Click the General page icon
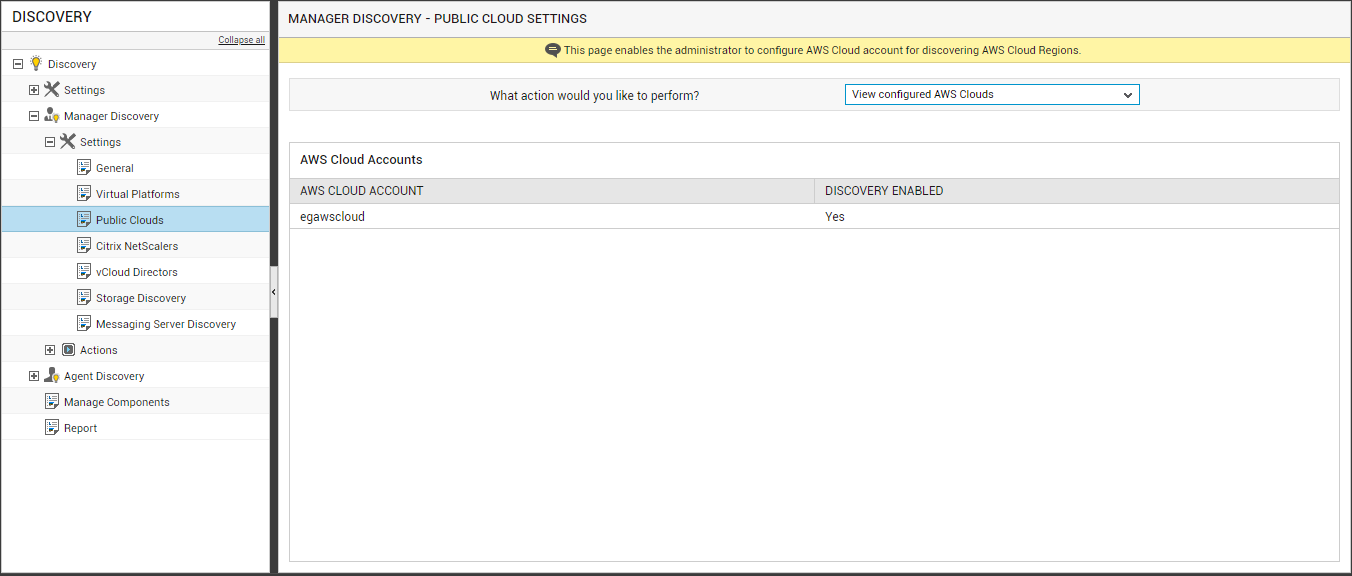This screenshot has width=1352, height=576. point(84,167)
